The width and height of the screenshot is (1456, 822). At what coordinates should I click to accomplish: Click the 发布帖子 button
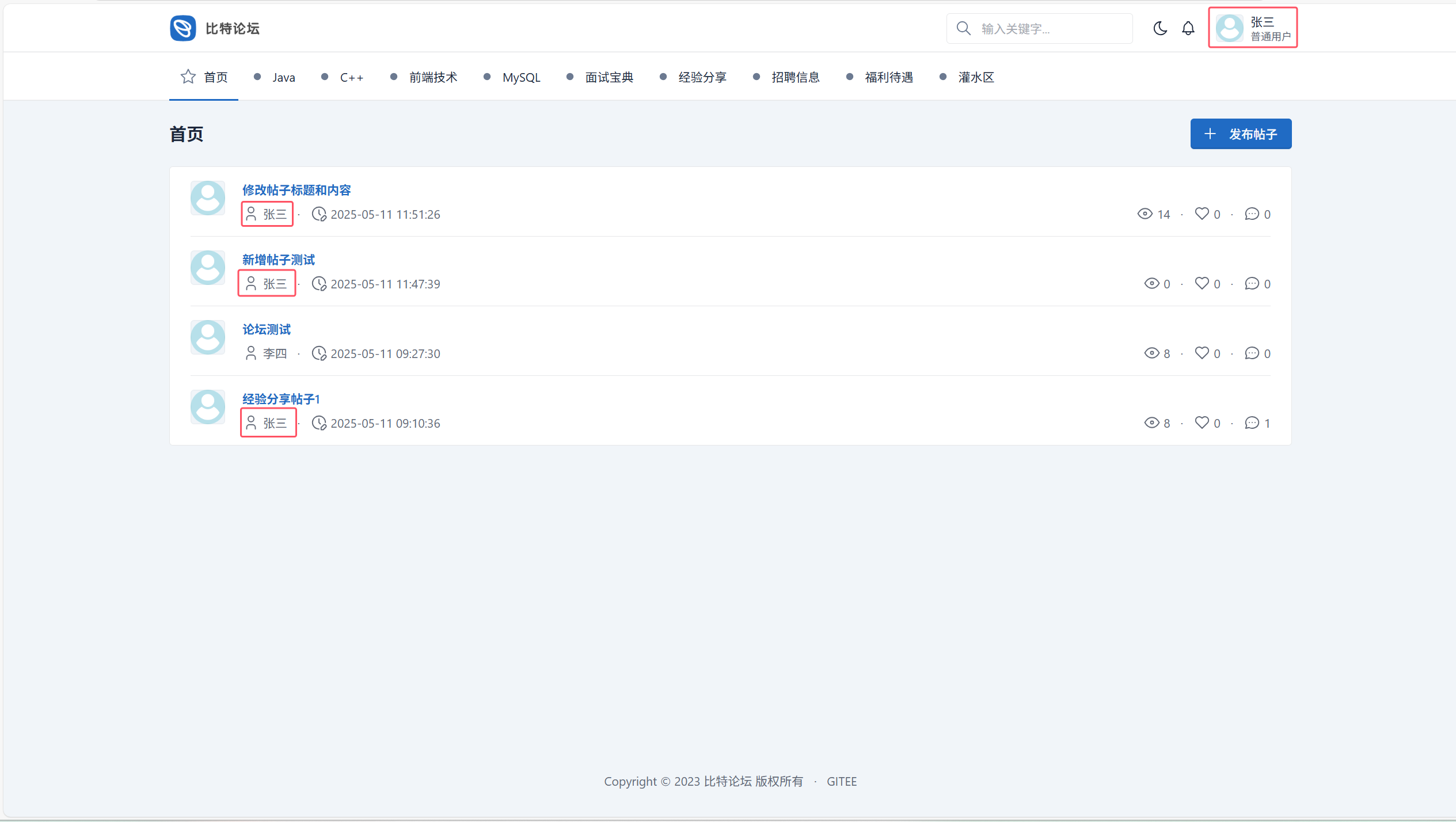[1241, 134]
